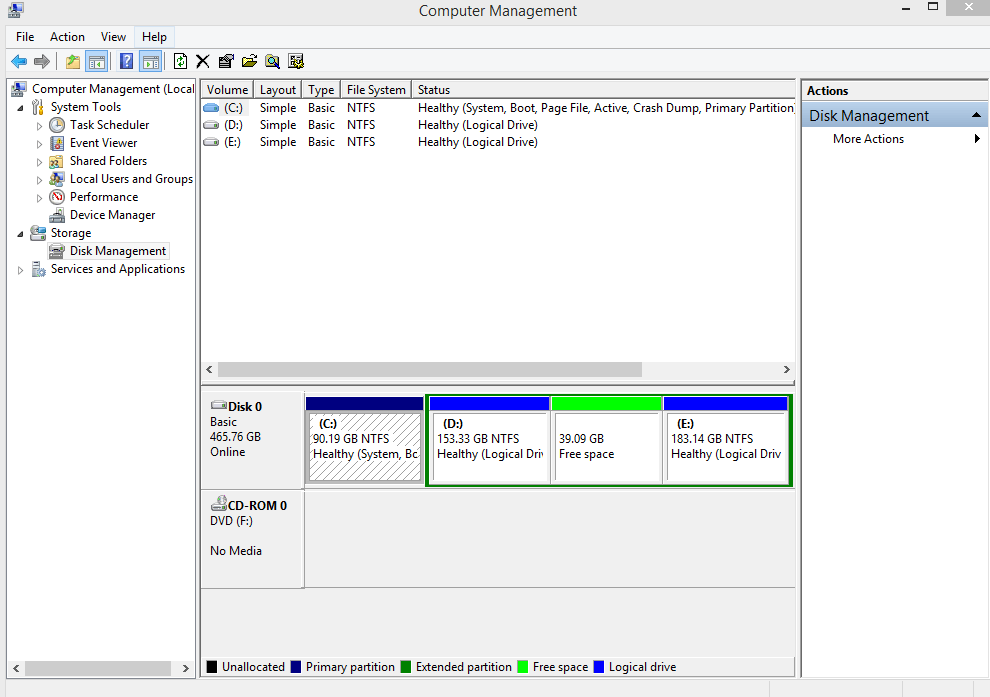990x697 pixels.
Task: Open More Actions in the Actions pane
Action: (x=868, y=139)
